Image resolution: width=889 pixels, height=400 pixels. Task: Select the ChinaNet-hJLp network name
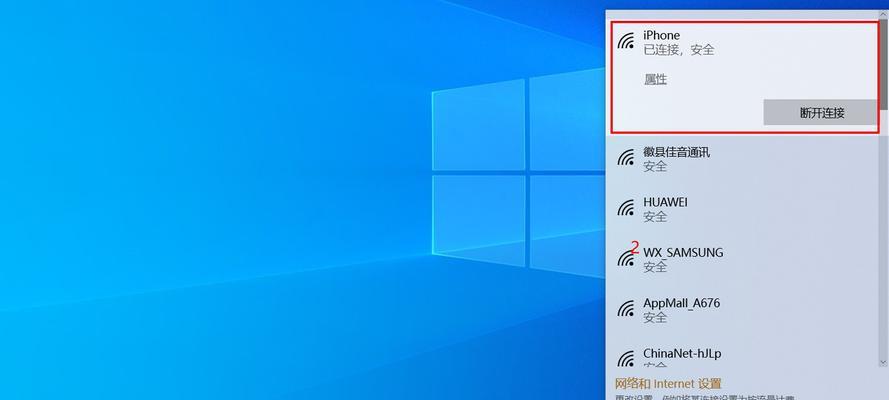[682, 354]
